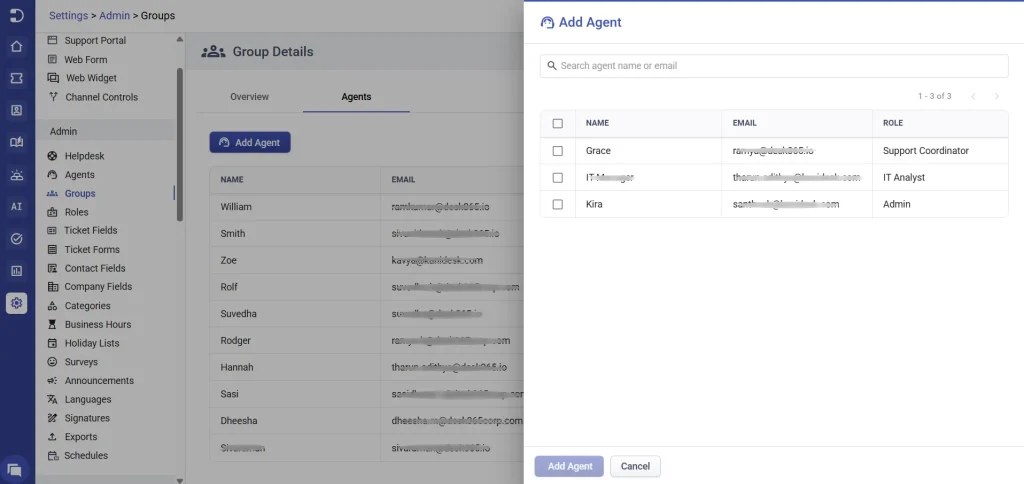Click the Announcements megaphone icon
The image size is (1024, 484).
[52, 381]
